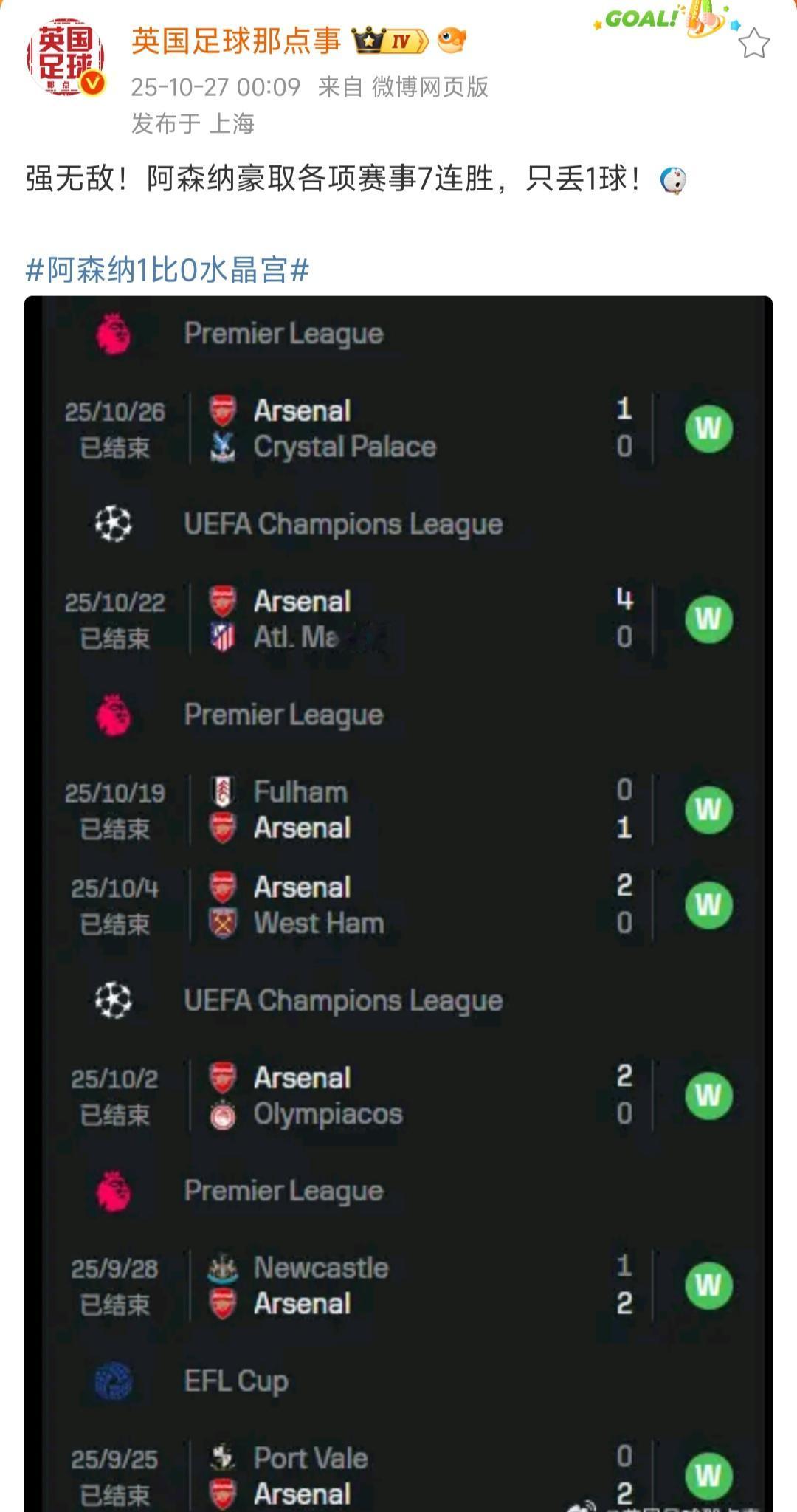The image size is (797, 1512).
Task: Click the Arsenal crest beside Crystal Palace
Action: [223, 411]
